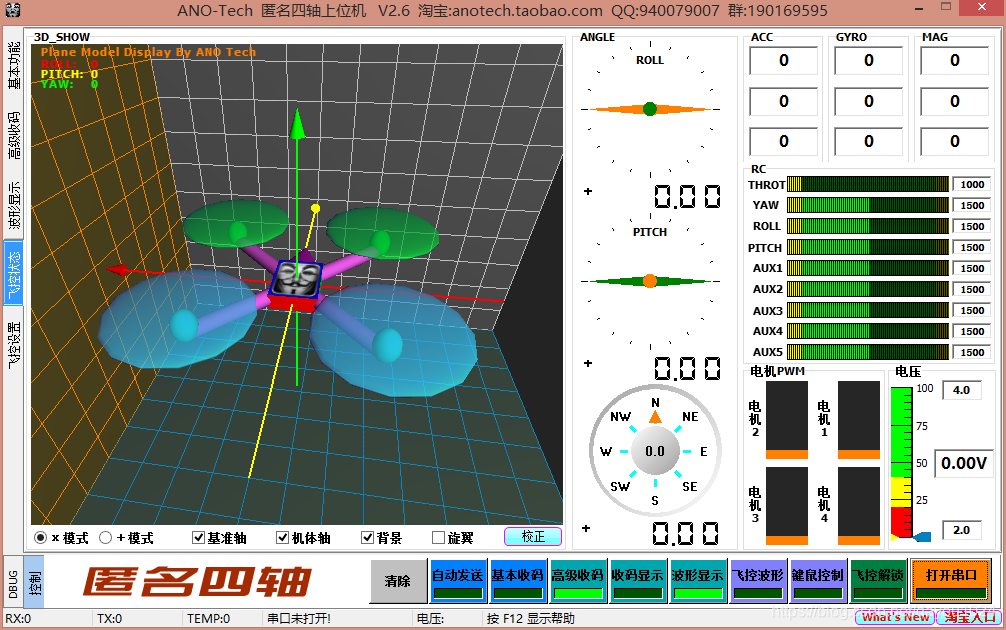Click the ROLL attitude indicator dial
Screen dimensions: 1006x630
coord(650,110)
